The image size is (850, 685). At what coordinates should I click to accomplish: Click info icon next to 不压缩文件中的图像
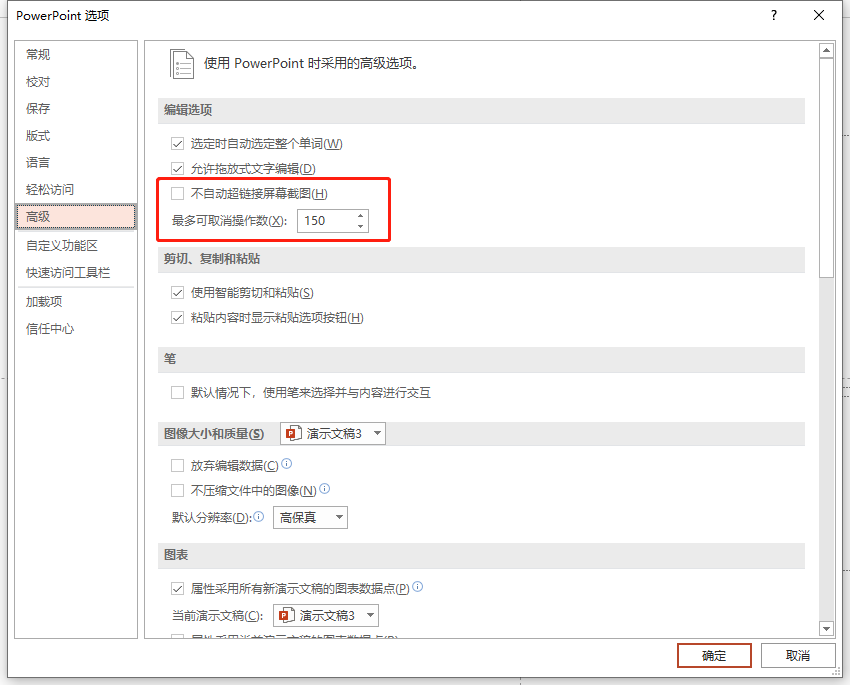[x=324, y=488]
